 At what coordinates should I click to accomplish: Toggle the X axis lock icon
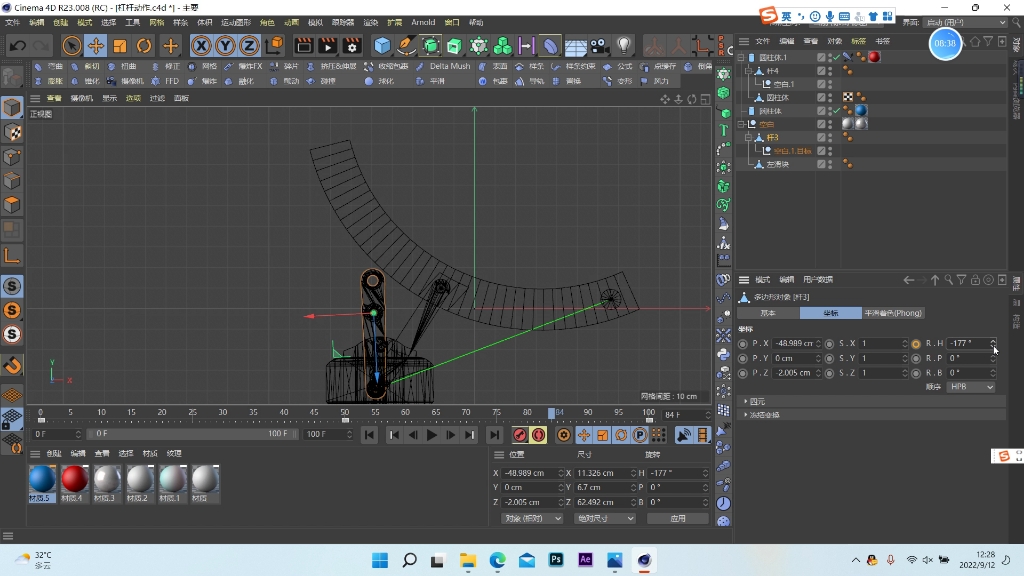(202, 47)
